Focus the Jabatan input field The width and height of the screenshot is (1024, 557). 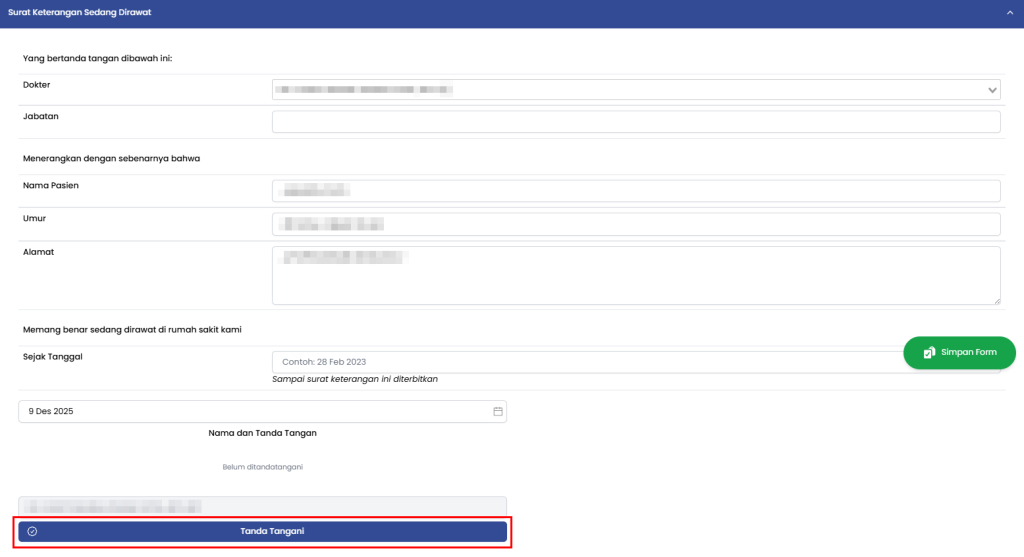click(636, 122)
